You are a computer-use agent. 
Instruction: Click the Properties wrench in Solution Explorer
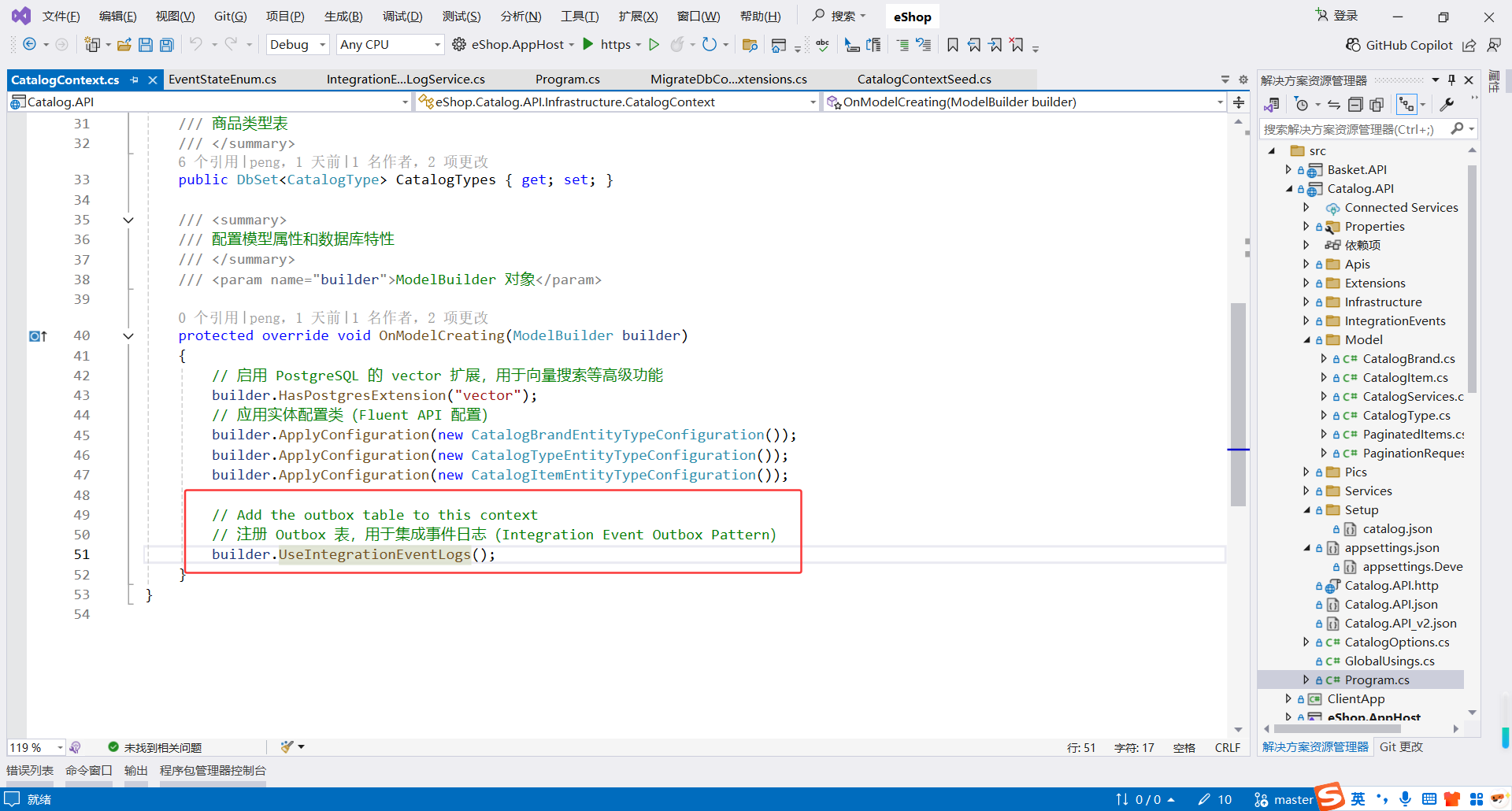[x=1447, y=104]
